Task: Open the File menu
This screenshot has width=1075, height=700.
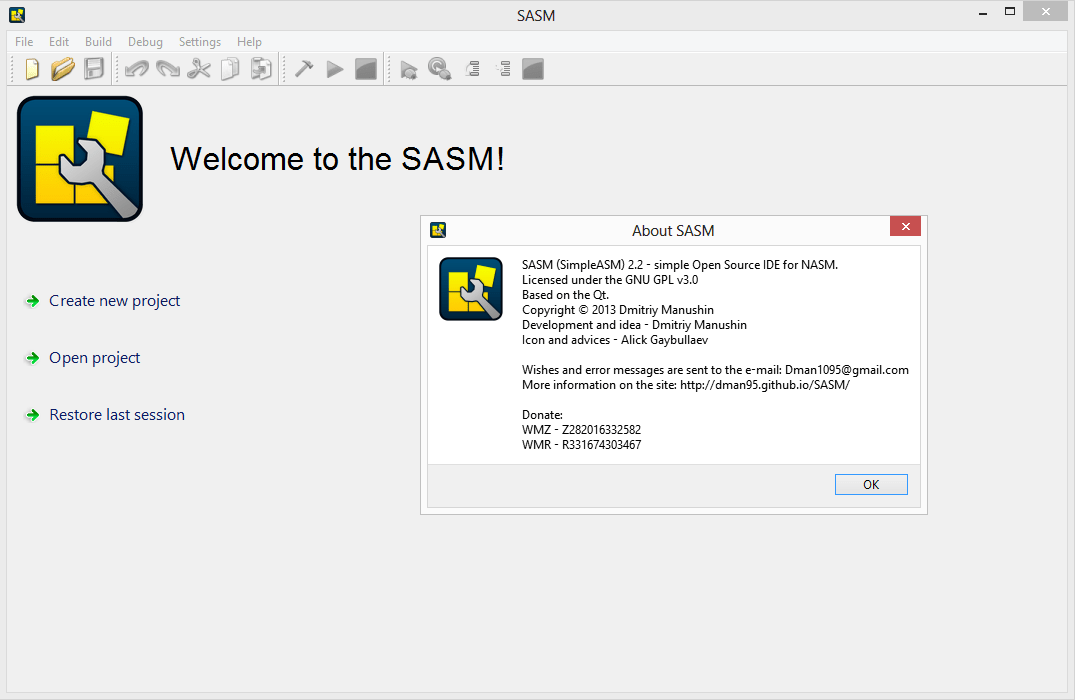Action: 23,41
